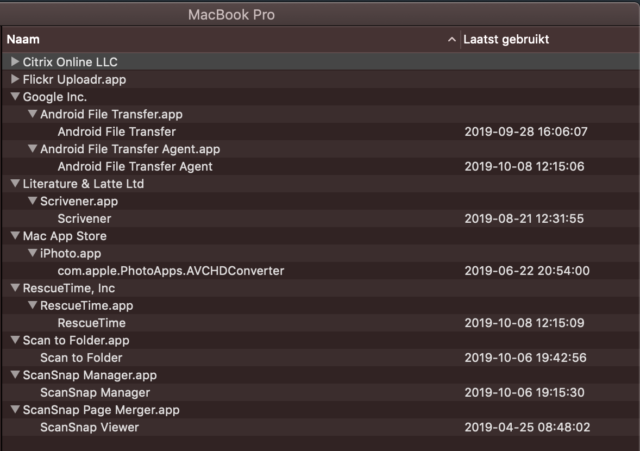Collapse the RescueTime, Inc group
The height and width of the screenshot is (451, 640).
pyautogui.click(x=15, y=288)
